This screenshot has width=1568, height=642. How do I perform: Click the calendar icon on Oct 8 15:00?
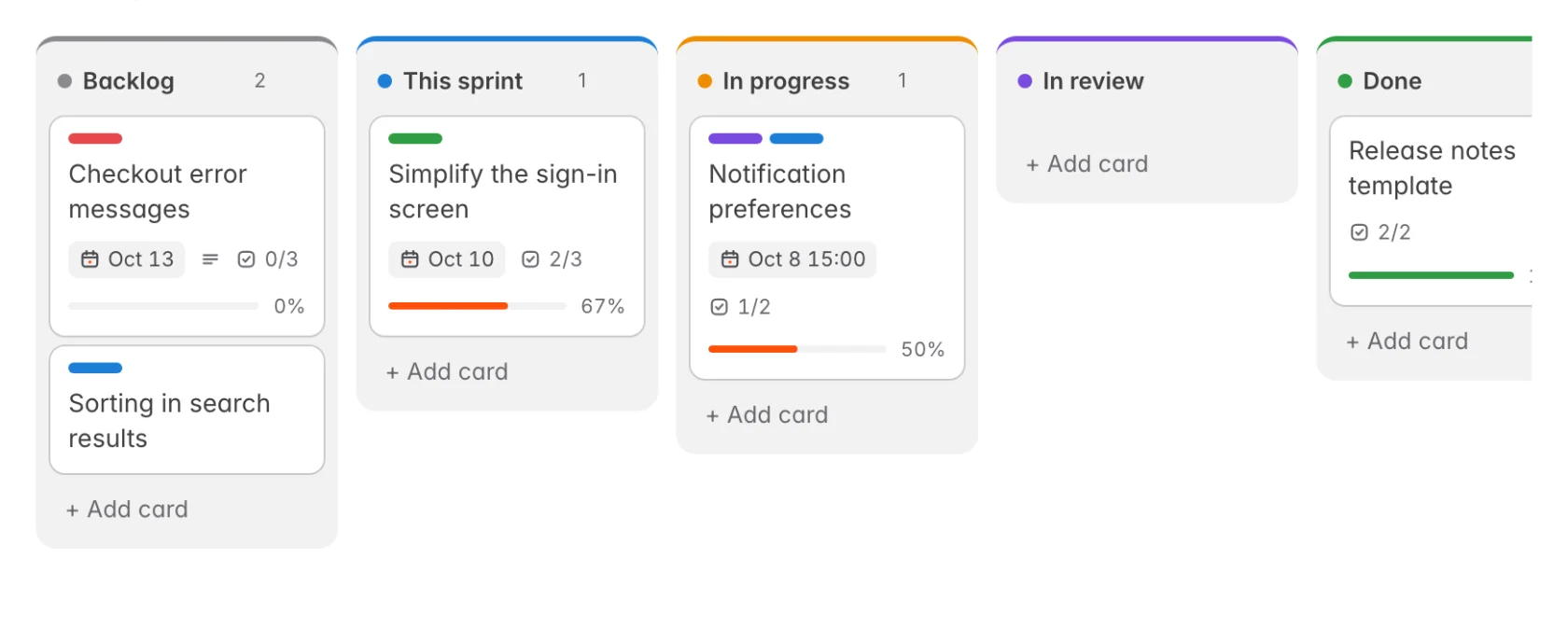[730, 259]
